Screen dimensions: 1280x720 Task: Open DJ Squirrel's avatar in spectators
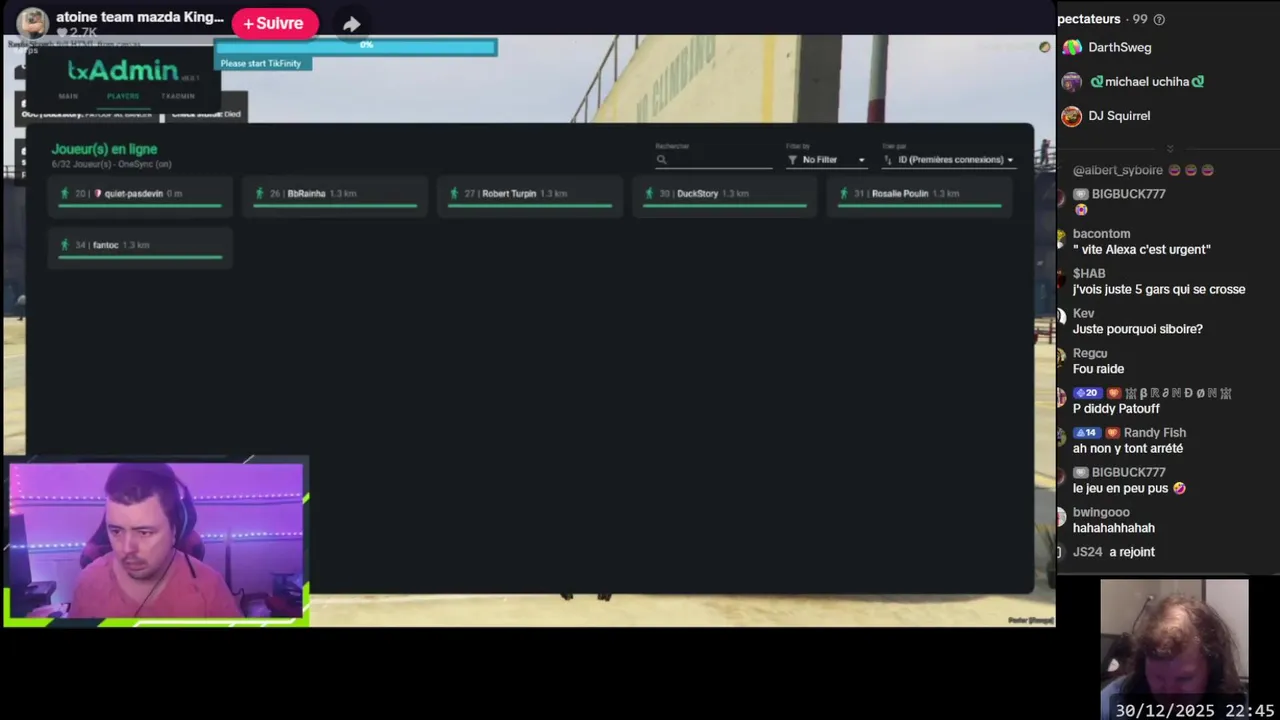click(1072, 116)
